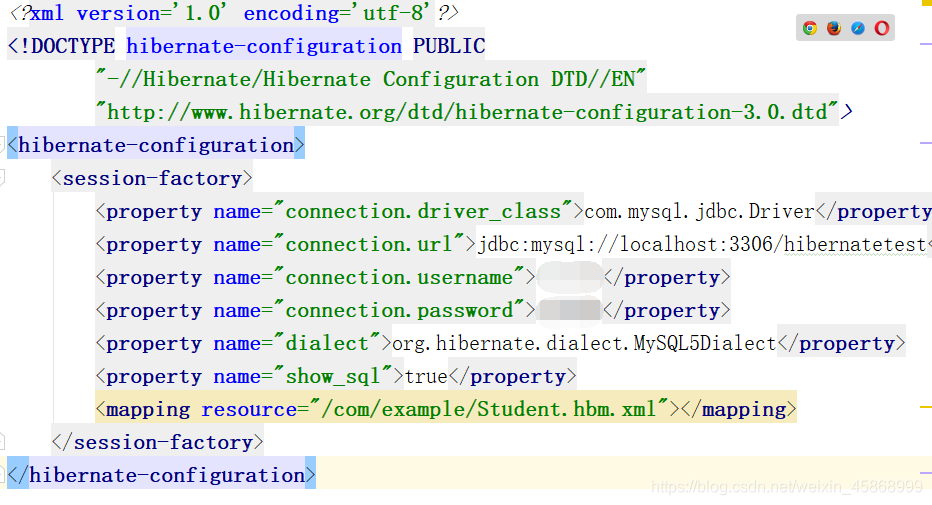Click the 'connection.driver_class' attribute value
This screenshot has width=932, height=505.
point(423,211)
